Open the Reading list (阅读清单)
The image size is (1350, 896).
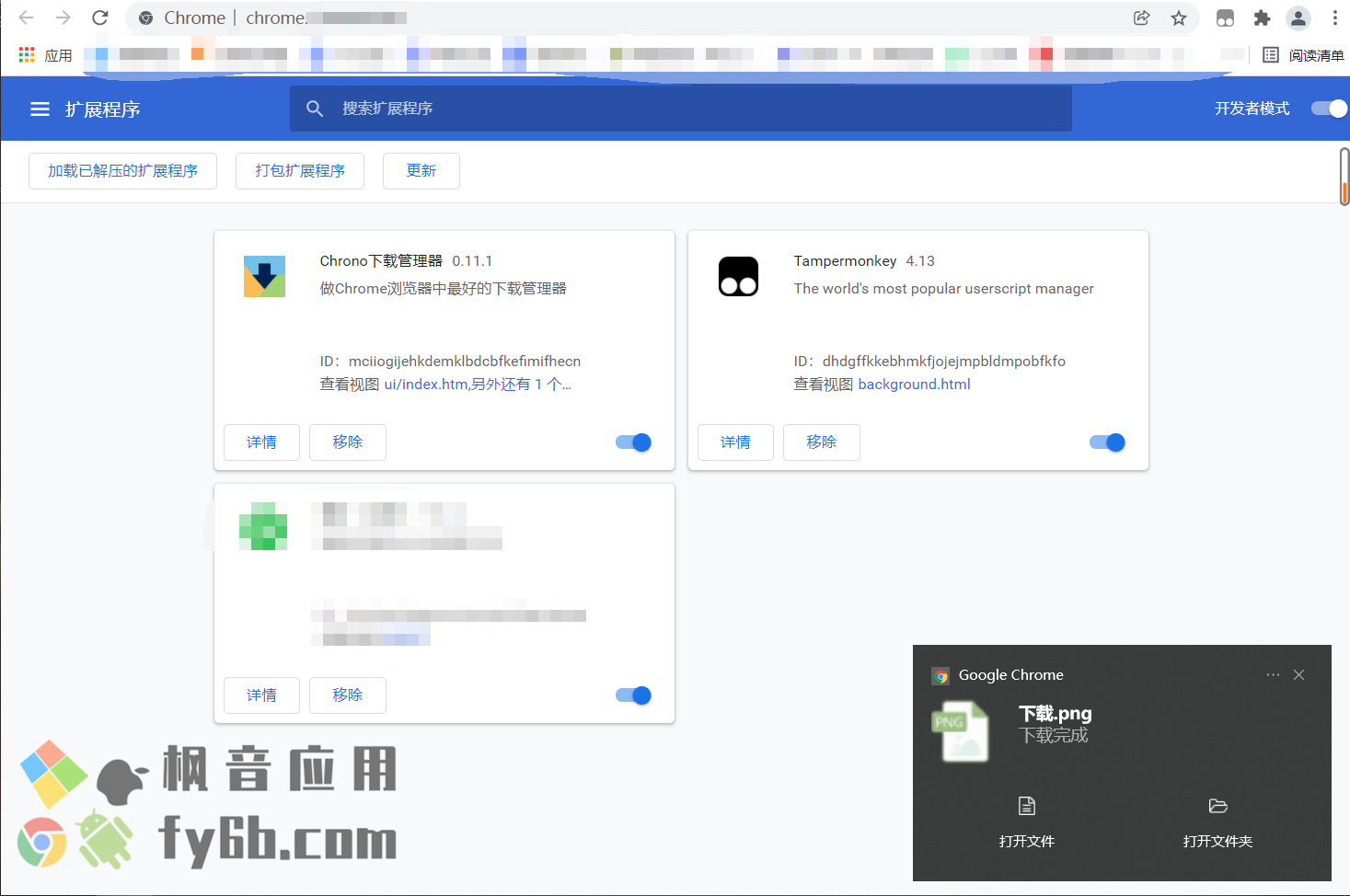click(x=1303, y=55)
